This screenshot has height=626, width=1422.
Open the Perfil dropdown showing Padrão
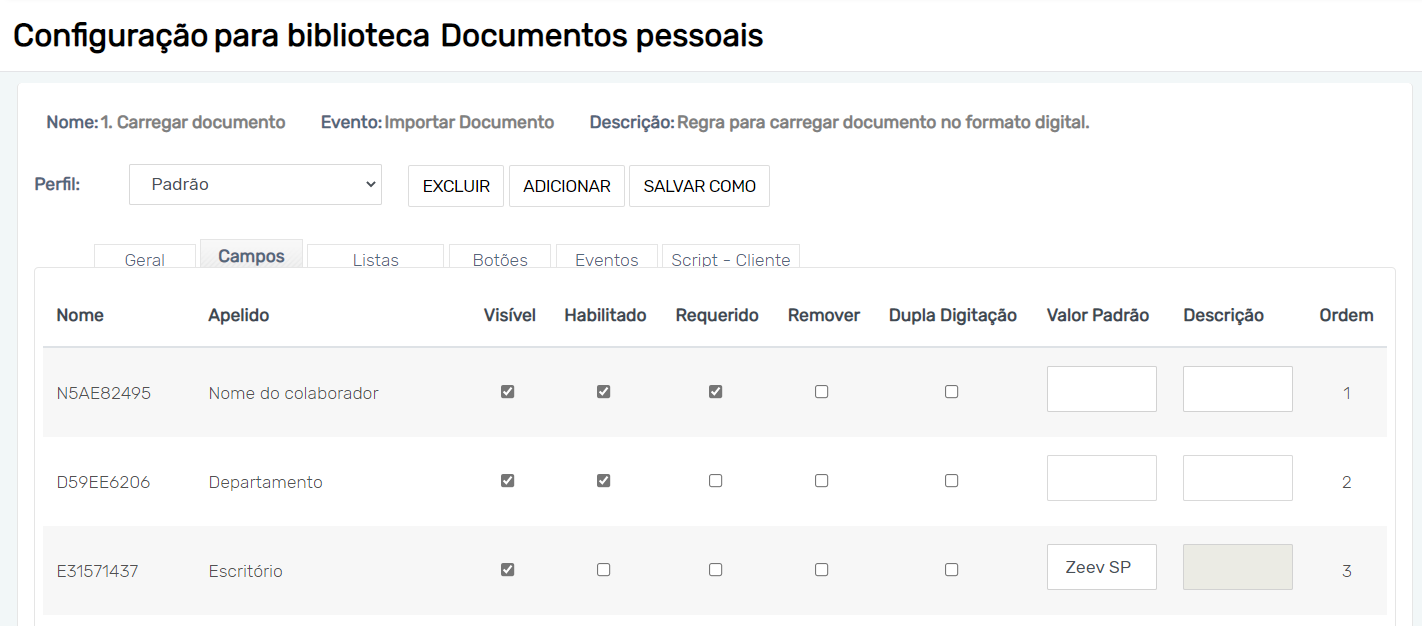coord(255,185)
